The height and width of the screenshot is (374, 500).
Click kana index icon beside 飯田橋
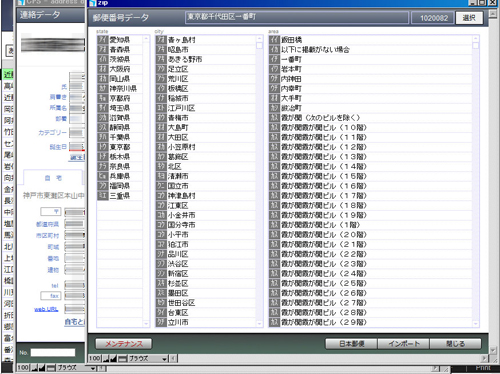pyautogui.click(x=274, y=40)
